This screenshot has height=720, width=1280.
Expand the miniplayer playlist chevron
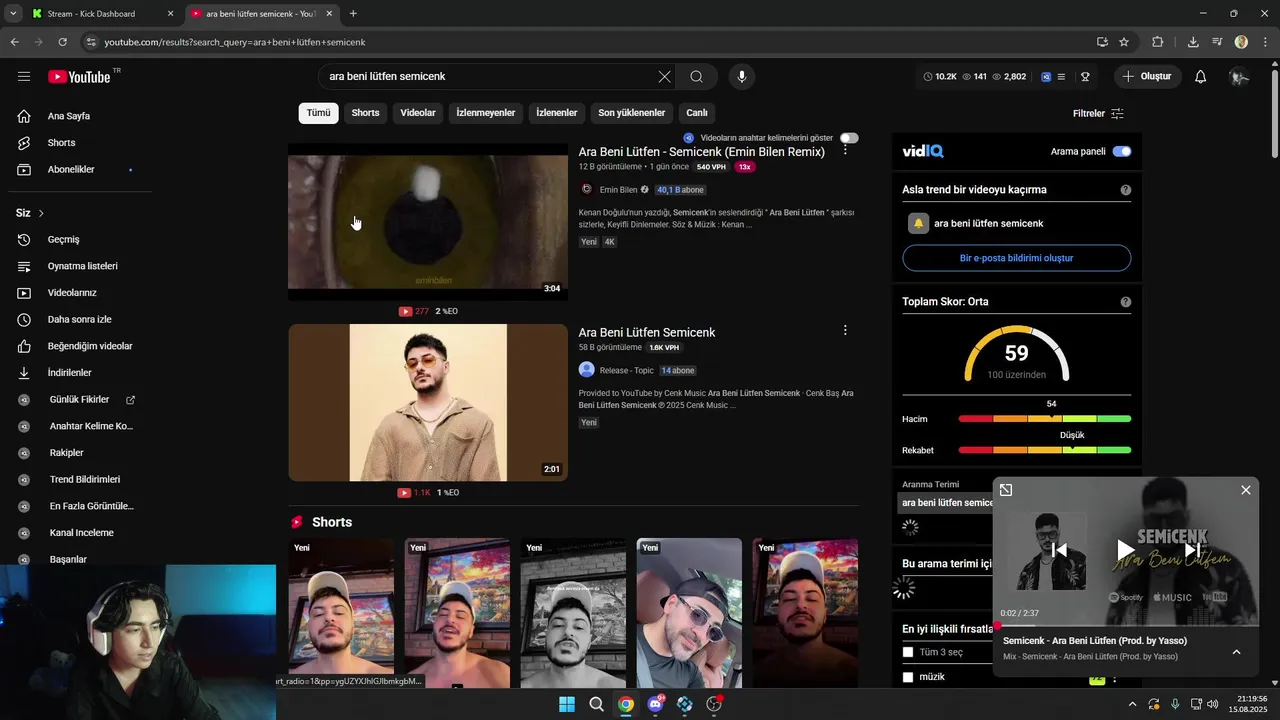click(1236, 652)
